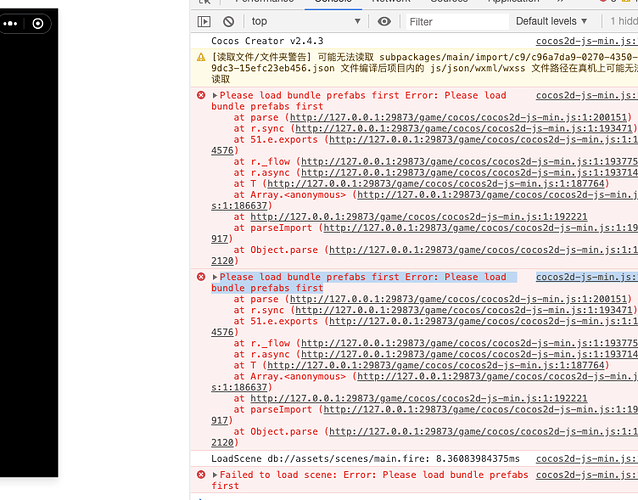Select the 'Cocos Creator v2.4.3' log text
The width and height of the screenshot is (638, 500).
coord(267,41)
